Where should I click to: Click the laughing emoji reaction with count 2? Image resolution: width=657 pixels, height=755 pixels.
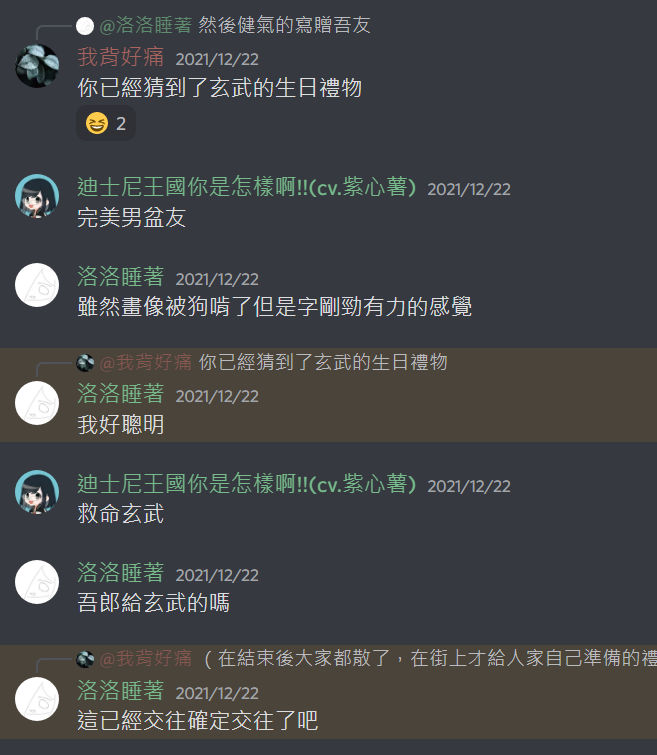pyautogui.click(x=106, y=124)
